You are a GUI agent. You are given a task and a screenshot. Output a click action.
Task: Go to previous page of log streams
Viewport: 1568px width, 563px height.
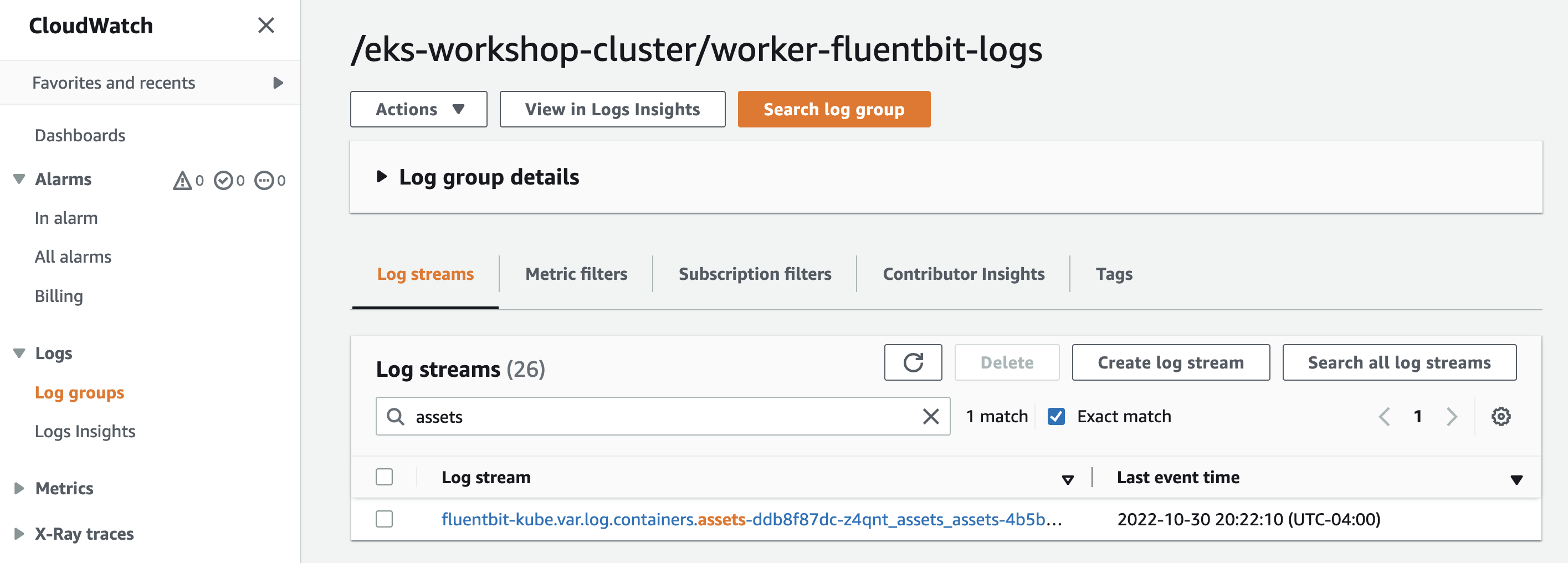pos(1384,416)
